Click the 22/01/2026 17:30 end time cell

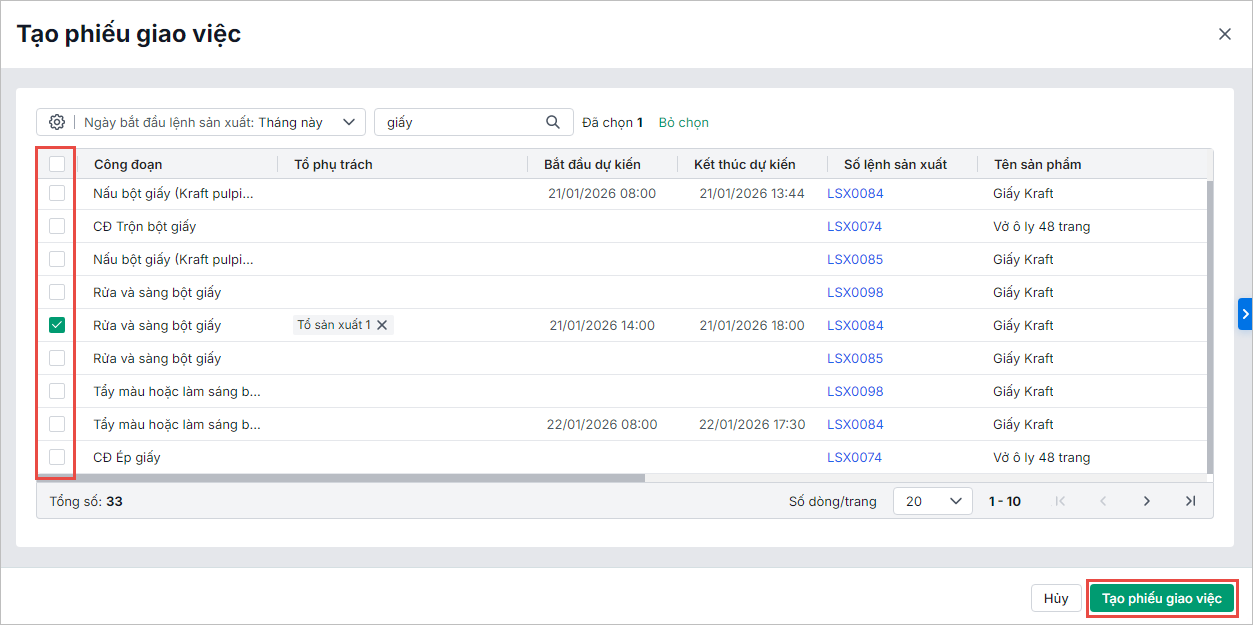(x=752, y=424)
